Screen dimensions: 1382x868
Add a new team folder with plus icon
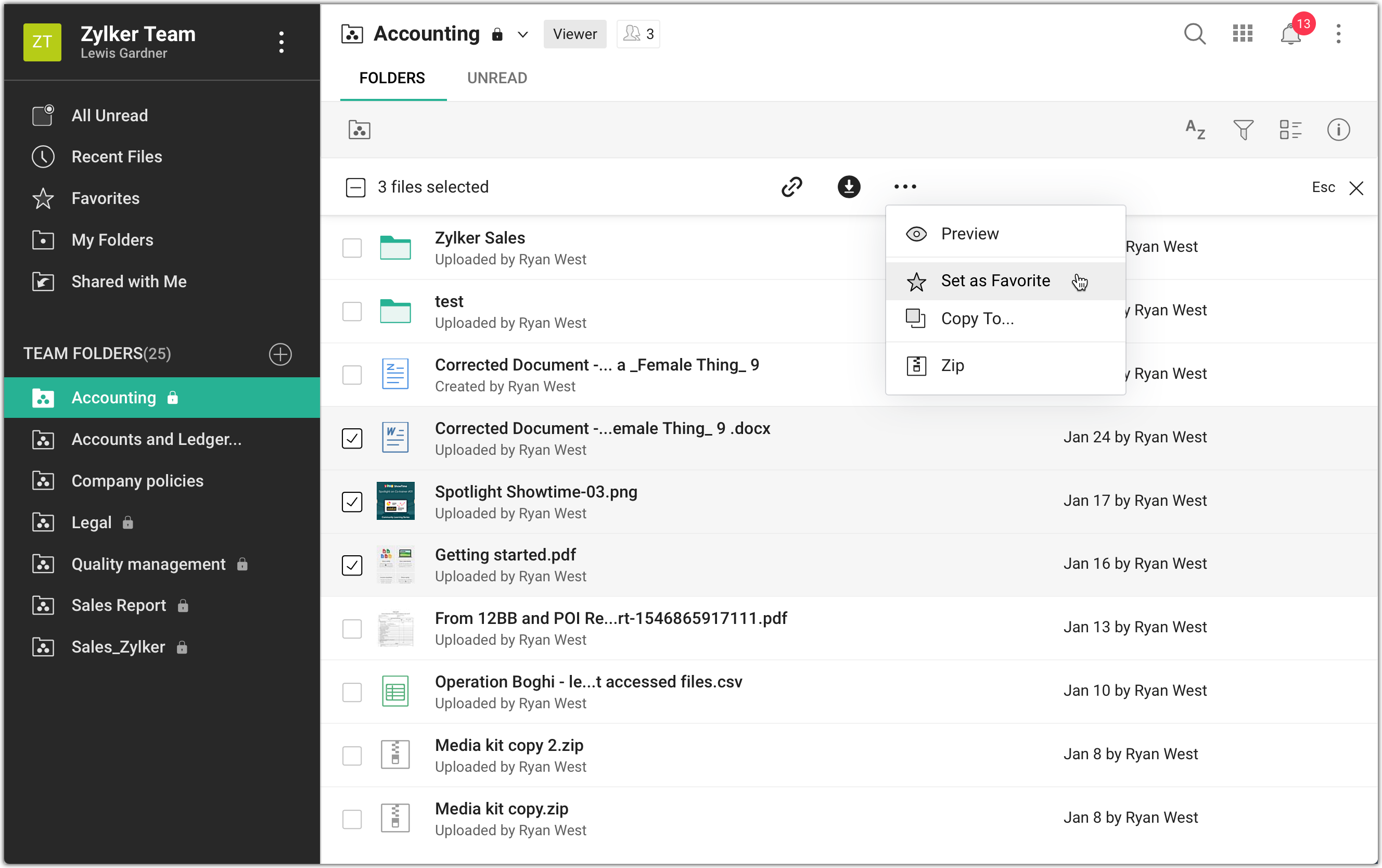[x=280, y=354]
